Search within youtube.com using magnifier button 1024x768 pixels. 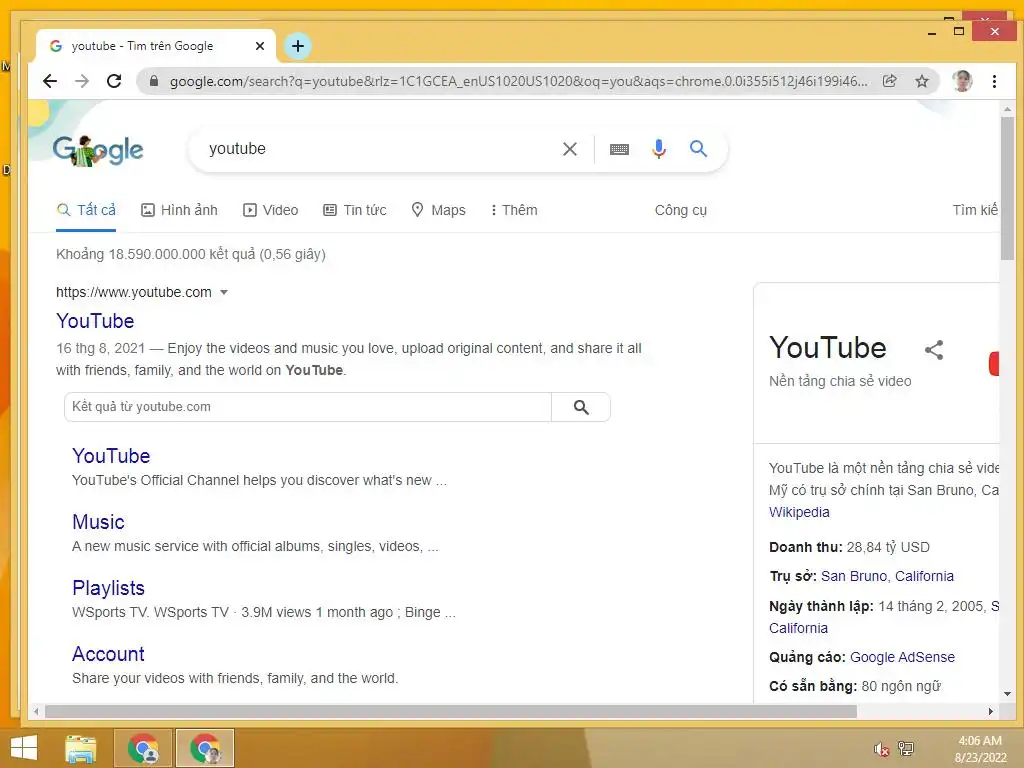(x=581, y=407)
